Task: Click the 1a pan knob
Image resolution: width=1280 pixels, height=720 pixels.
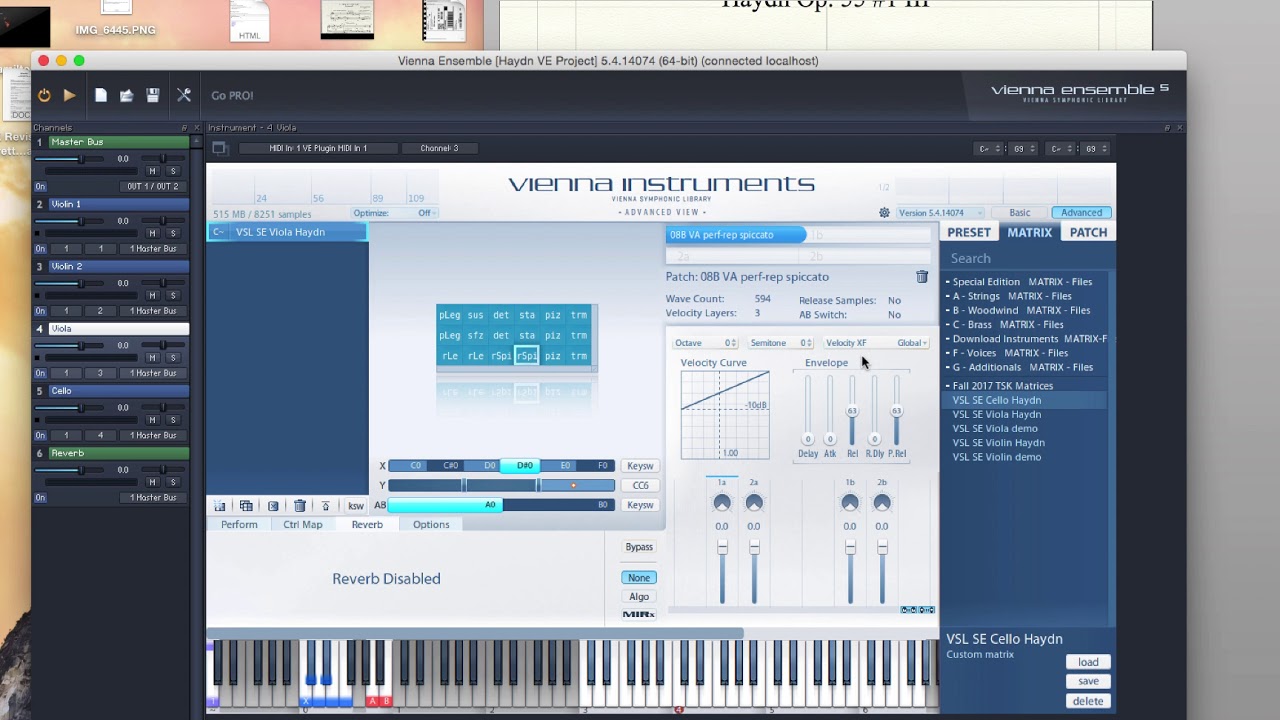Action: coord(722,503)
